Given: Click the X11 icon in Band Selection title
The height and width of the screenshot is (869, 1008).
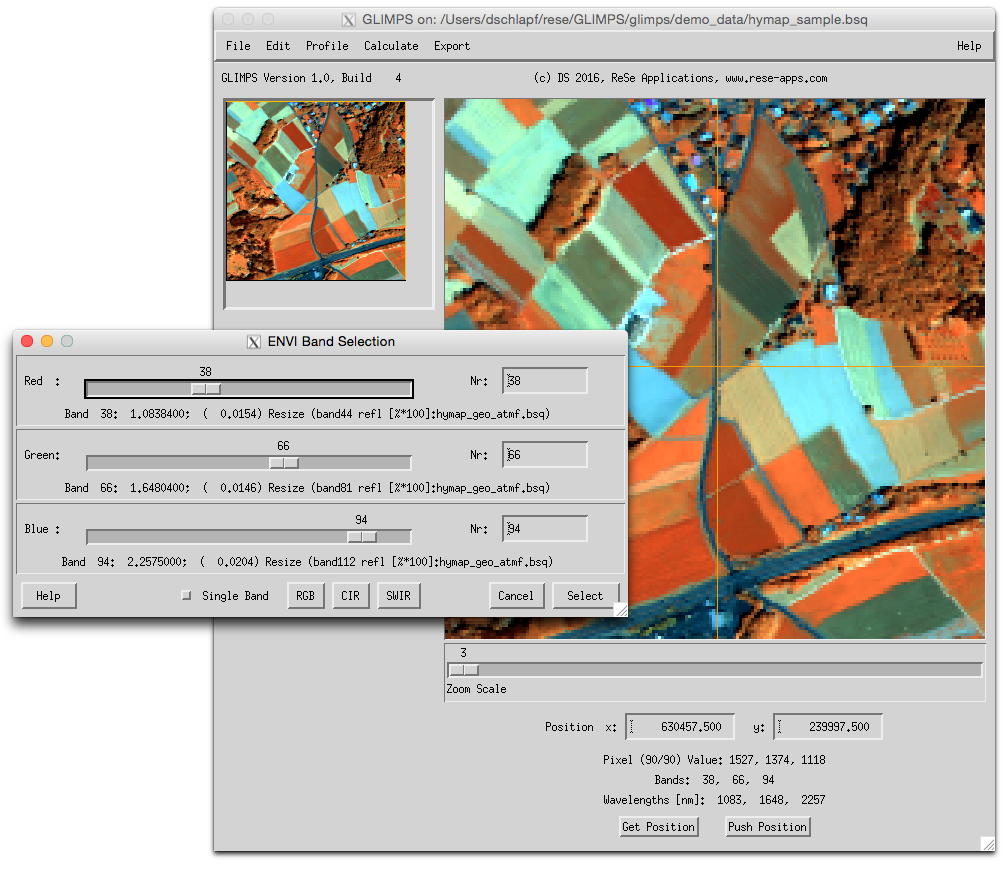Looking at the screenshot, I should 254,342.
